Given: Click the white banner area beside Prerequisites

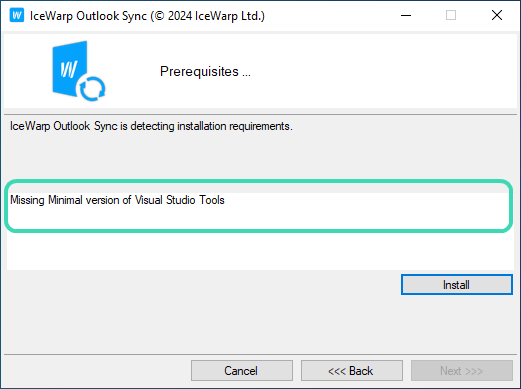Looking at the screenshot, I should 383,71.
